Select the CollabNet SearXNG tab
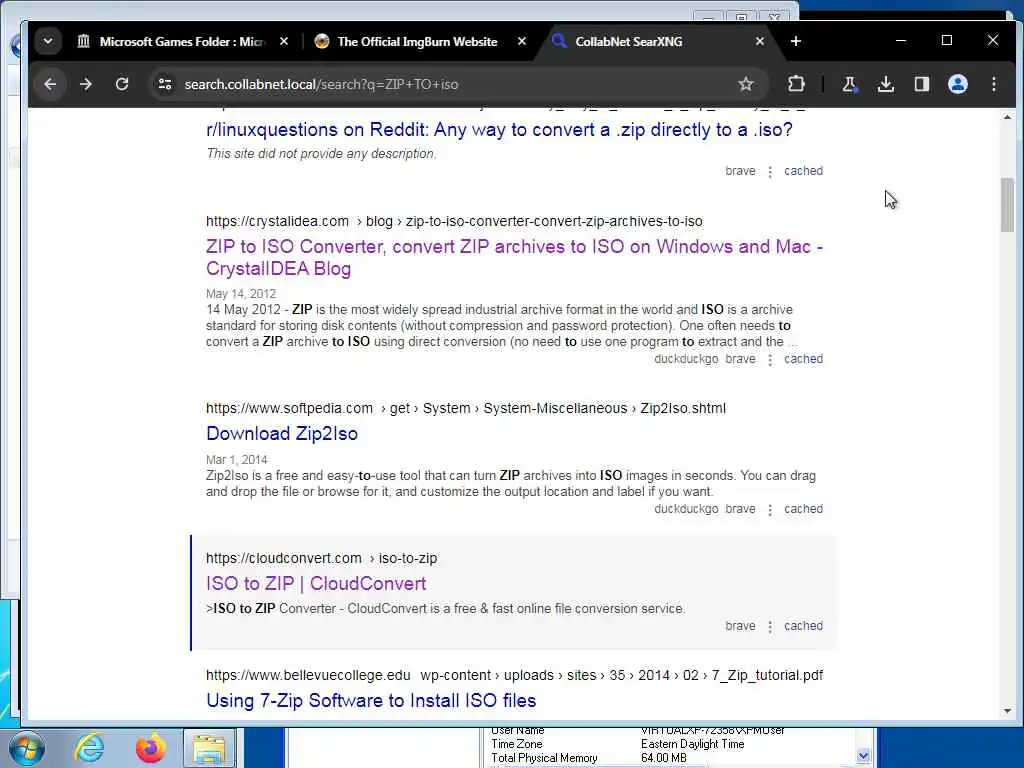 click(x=656, y=41)
